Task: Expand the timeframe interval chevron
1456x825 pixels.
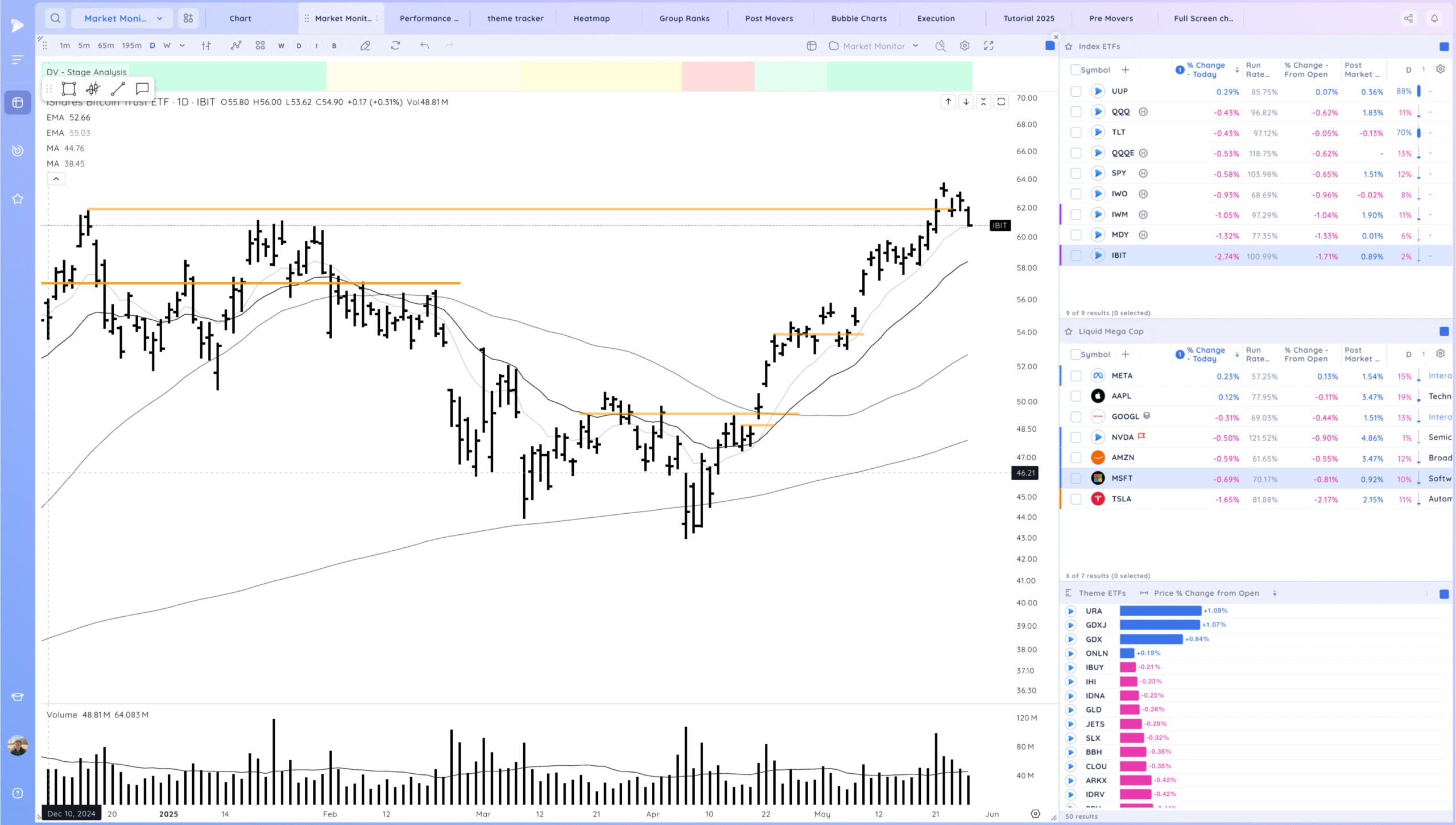Action: pyautogui.click(x=182, y=46)
